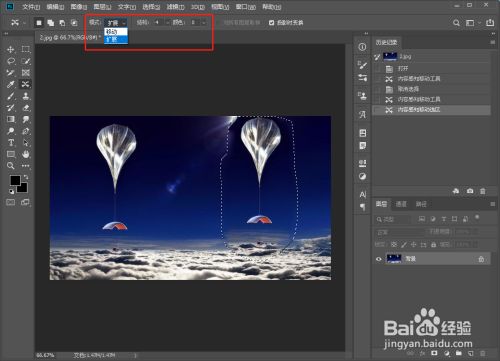The height and width of the screenshot is (361, 500).
Task: Select the Pen tool
Action: [x=26, y=131]
